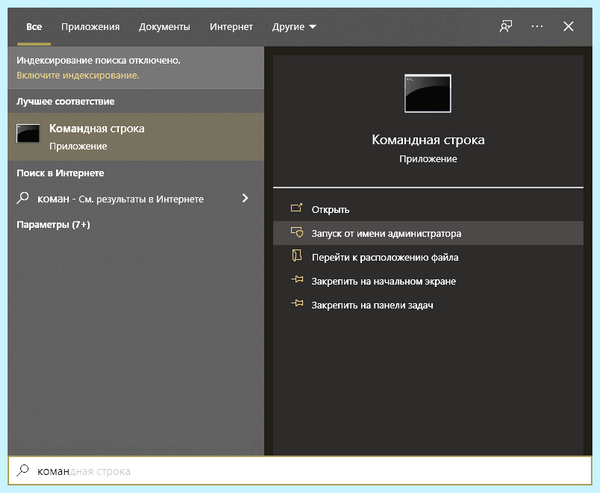Click the Поиск в Интернете heading
This screenshot has height=493, width=600.
[x=60, y=173]
